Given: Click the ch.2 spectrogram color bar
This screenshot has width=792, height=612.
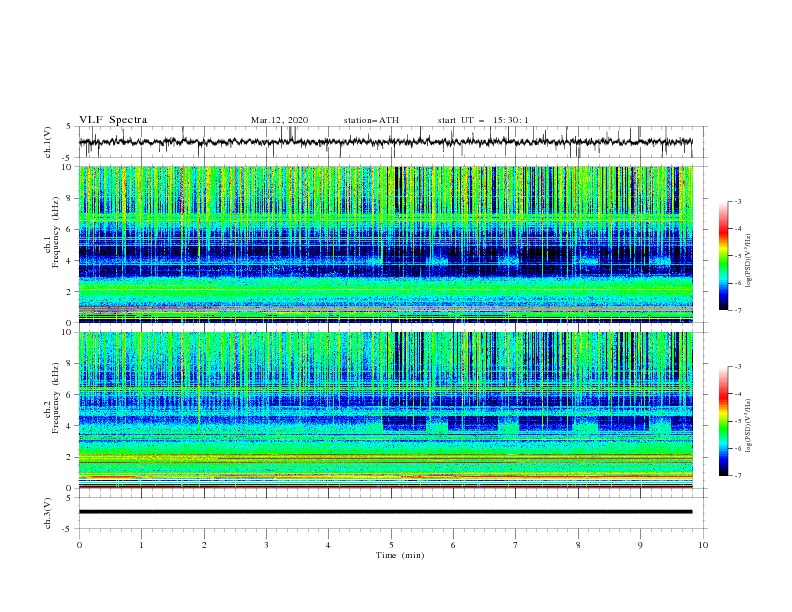Looking at the screenshot, I should pos(724,421).
